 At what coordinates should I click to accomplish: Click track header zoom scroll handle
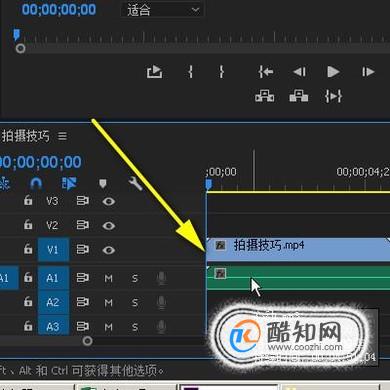(x=88, y=341)
